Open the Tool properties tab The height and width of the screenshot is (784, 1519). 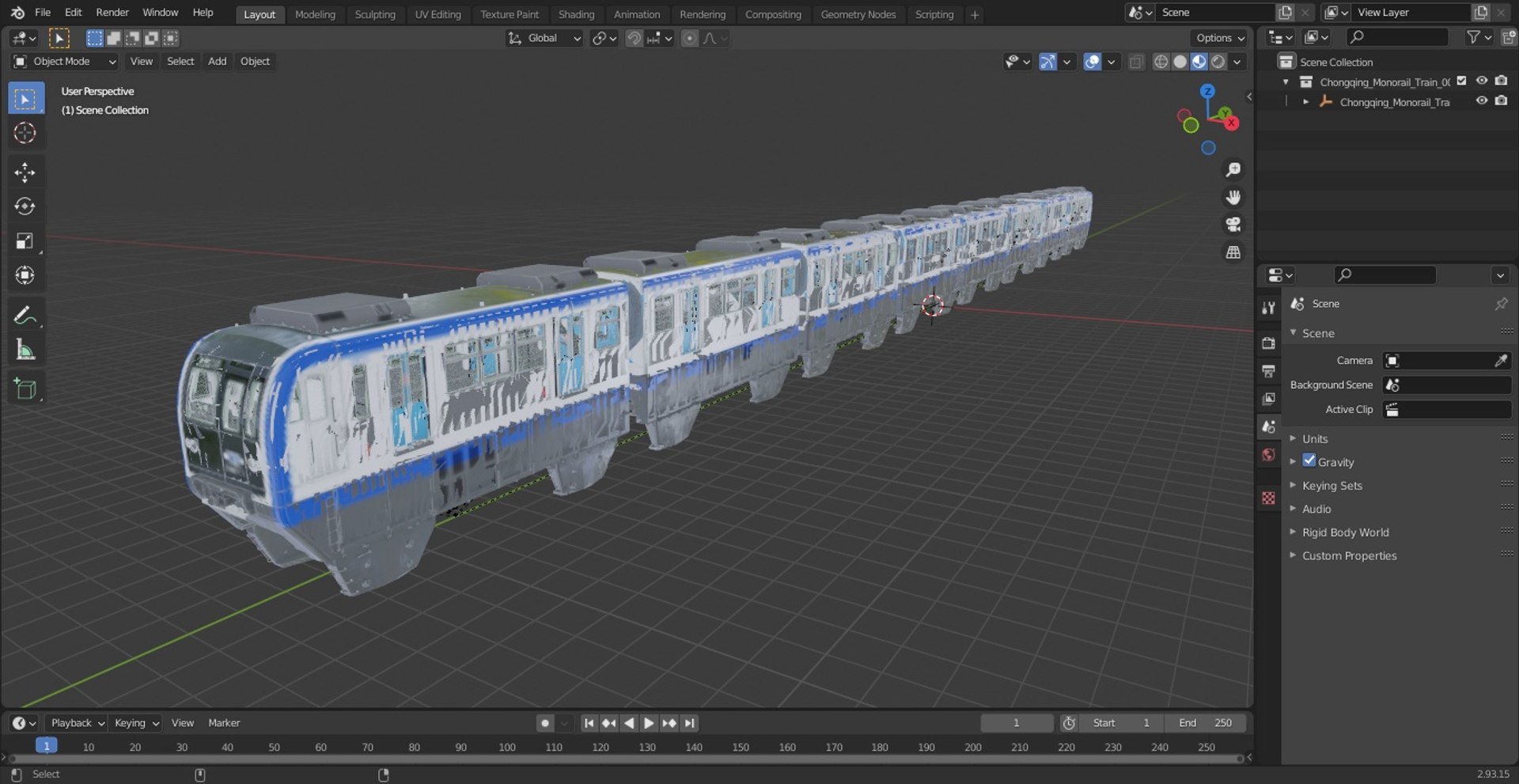click(1269, 308)
